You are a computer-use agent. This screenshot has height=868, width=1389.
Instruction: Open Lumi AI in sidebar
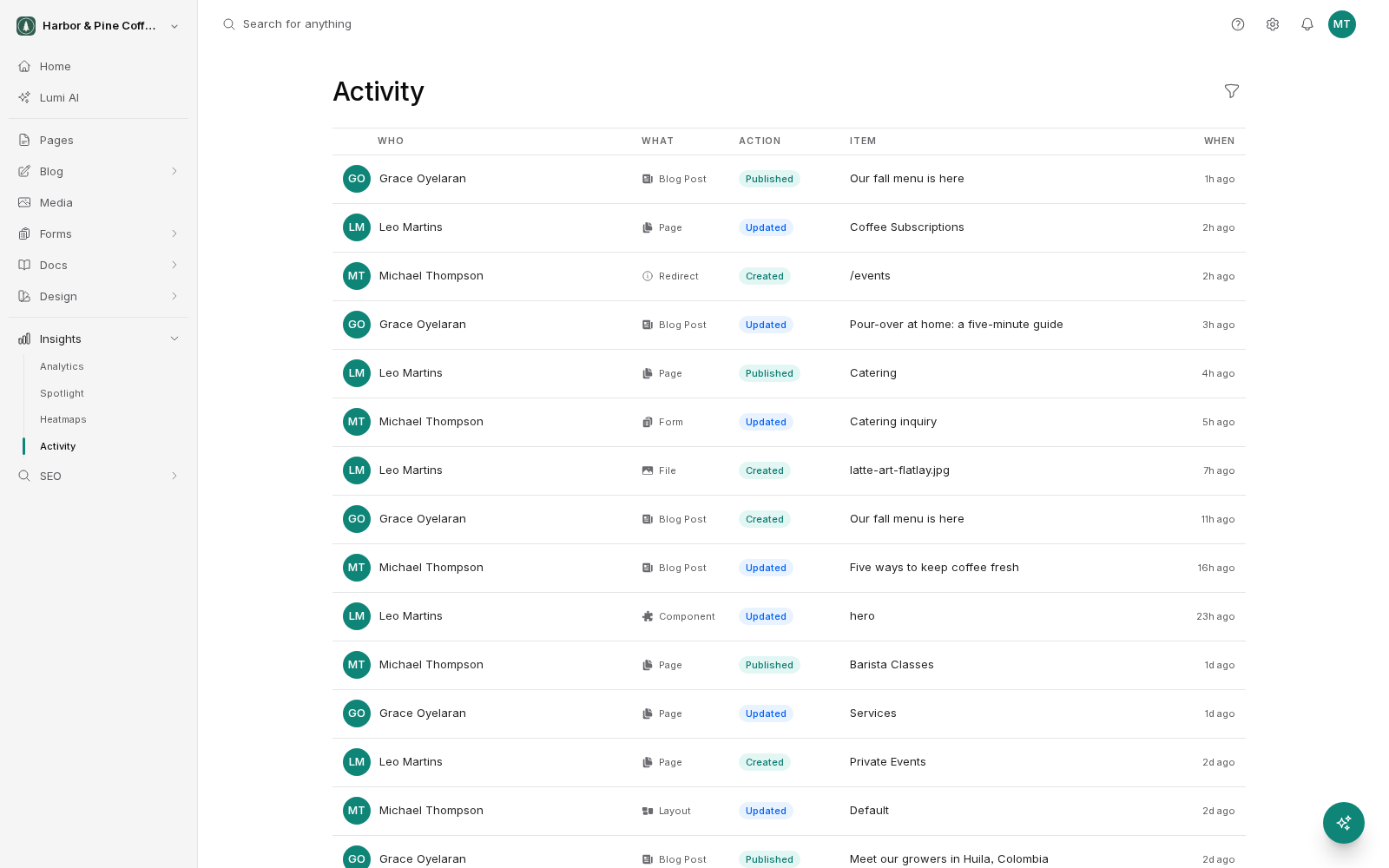click(99, 97)
